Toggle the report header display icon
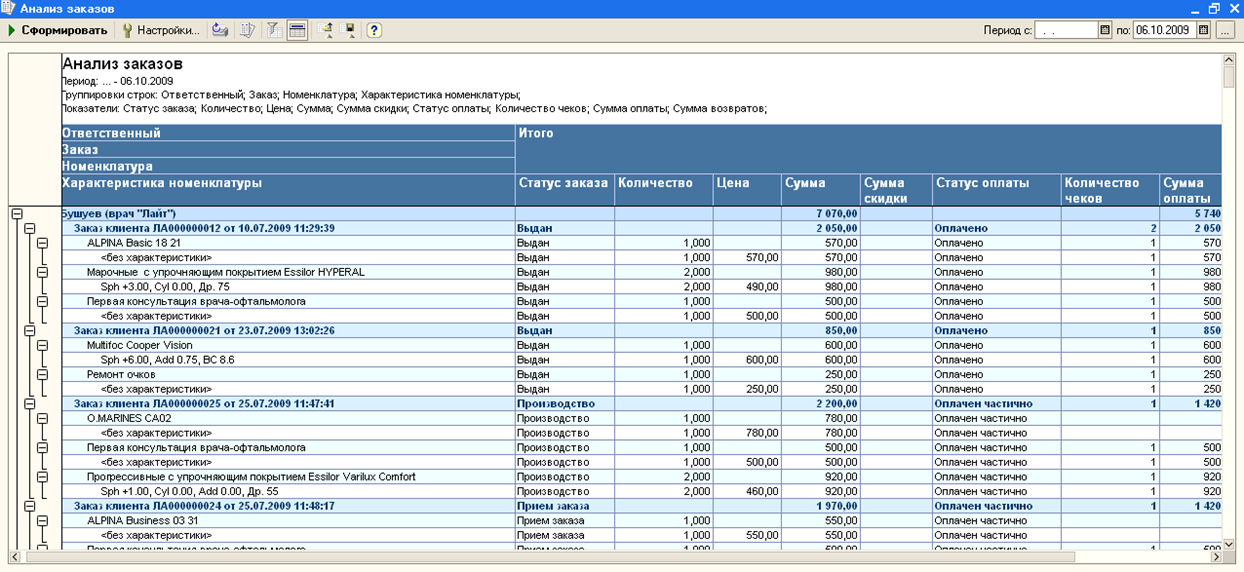1244x572 pixels. (x=297, y=30)
